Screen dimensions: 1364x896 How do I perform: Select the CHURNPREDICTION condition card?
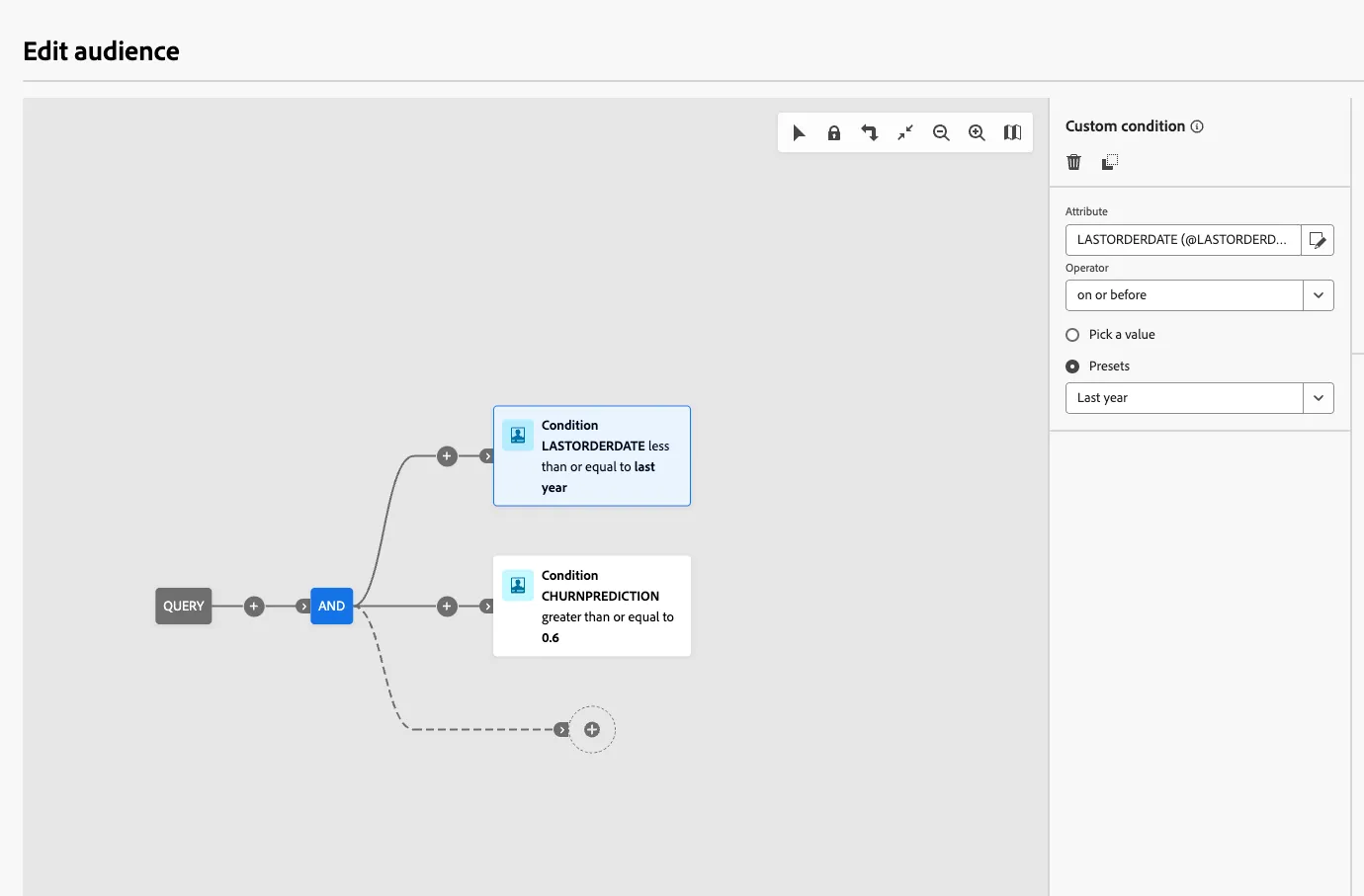tap(592, 606)
